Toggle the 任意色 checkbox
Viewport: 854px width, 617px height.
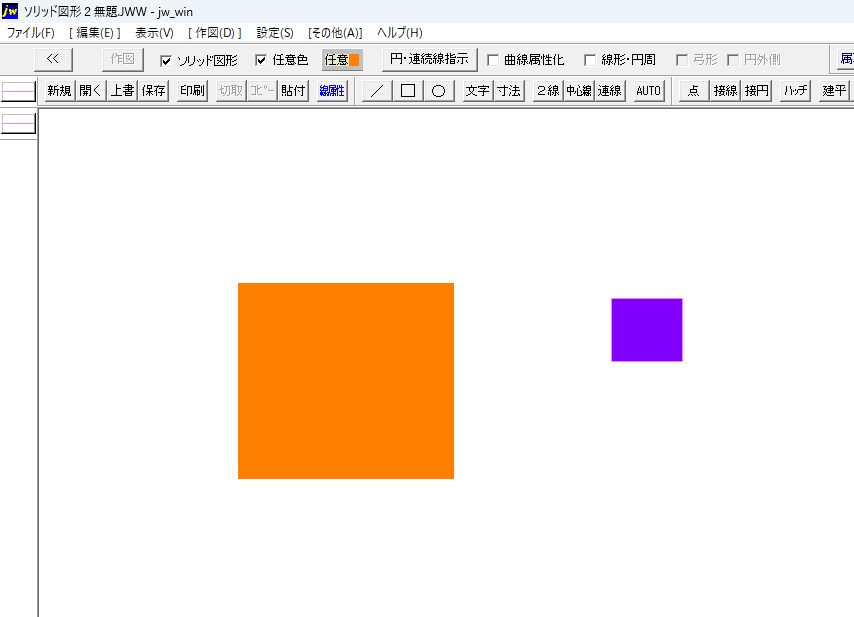(262, 60)
